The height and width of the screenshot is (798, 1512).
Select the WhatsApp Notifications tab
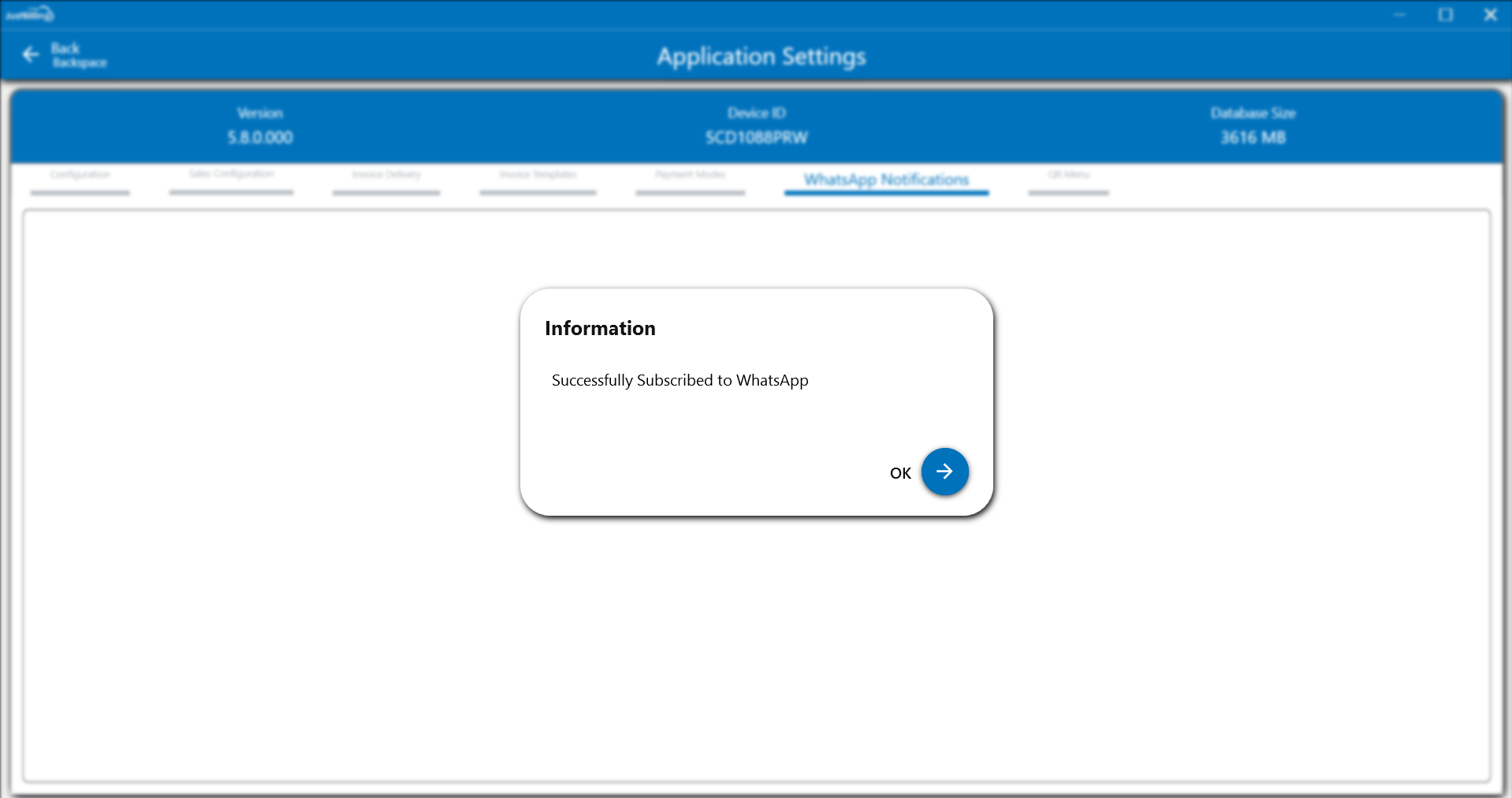[x=886, y=180]
